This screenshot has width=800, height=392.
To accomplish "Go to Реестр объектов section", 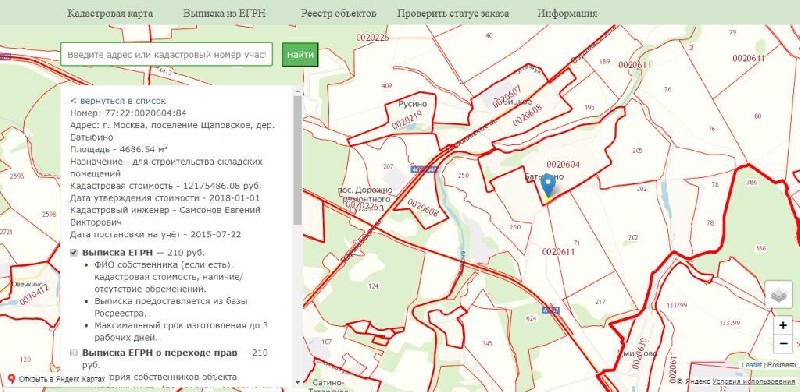I will (338, 13).
